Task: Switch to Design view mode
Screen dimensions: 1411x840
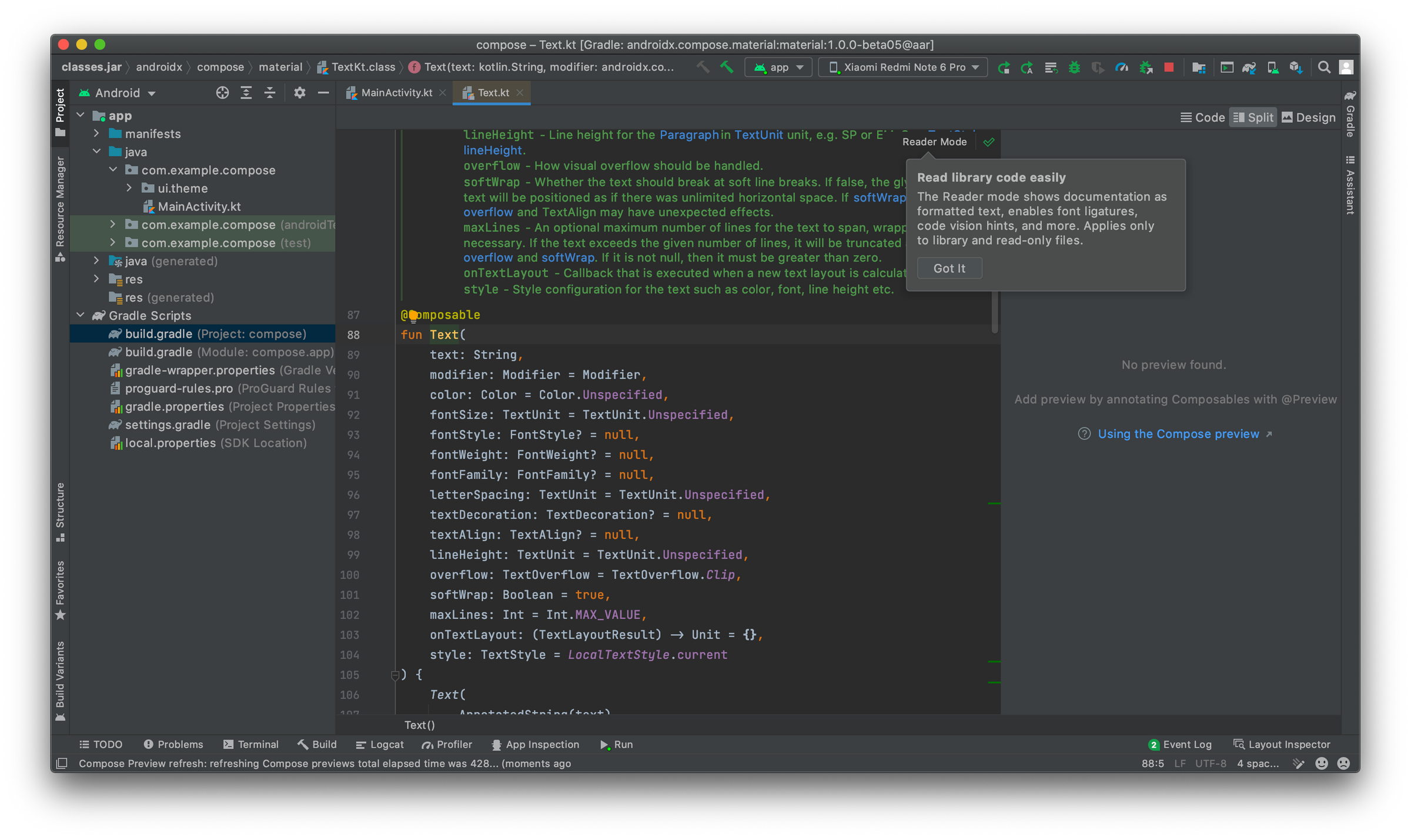Action: coord(1309,117)
